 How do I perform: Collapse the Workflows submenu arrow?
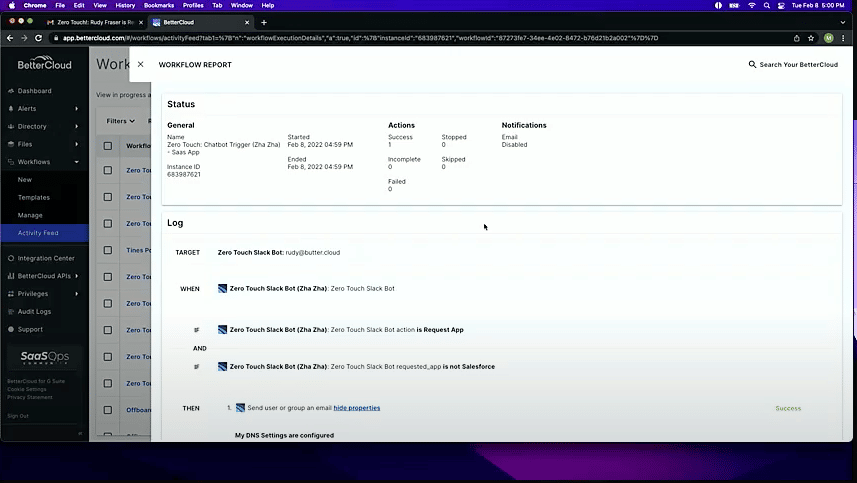click(x=77, y=162)
